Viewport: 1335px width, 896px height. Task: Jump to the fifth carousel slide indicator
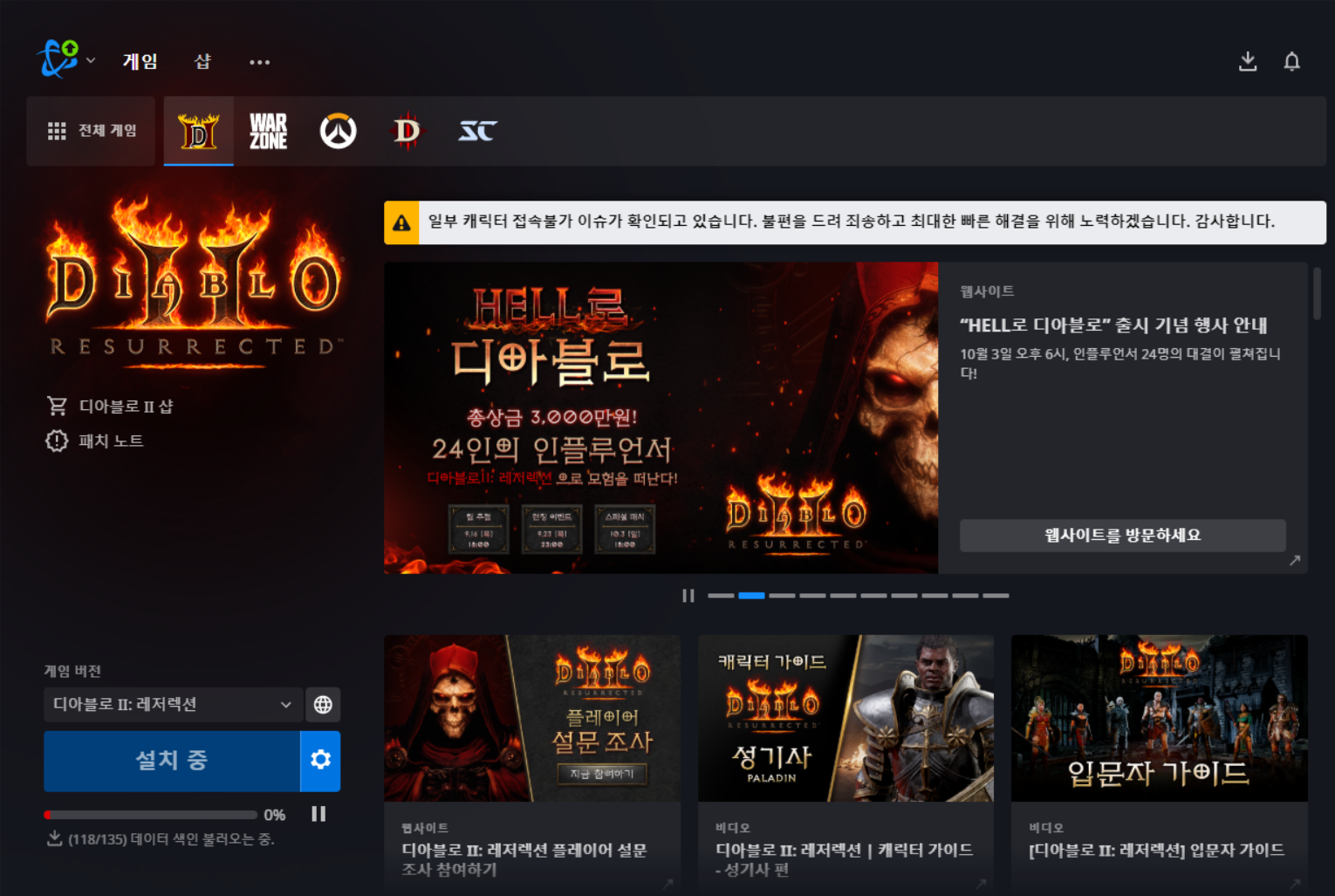point(843,596)
